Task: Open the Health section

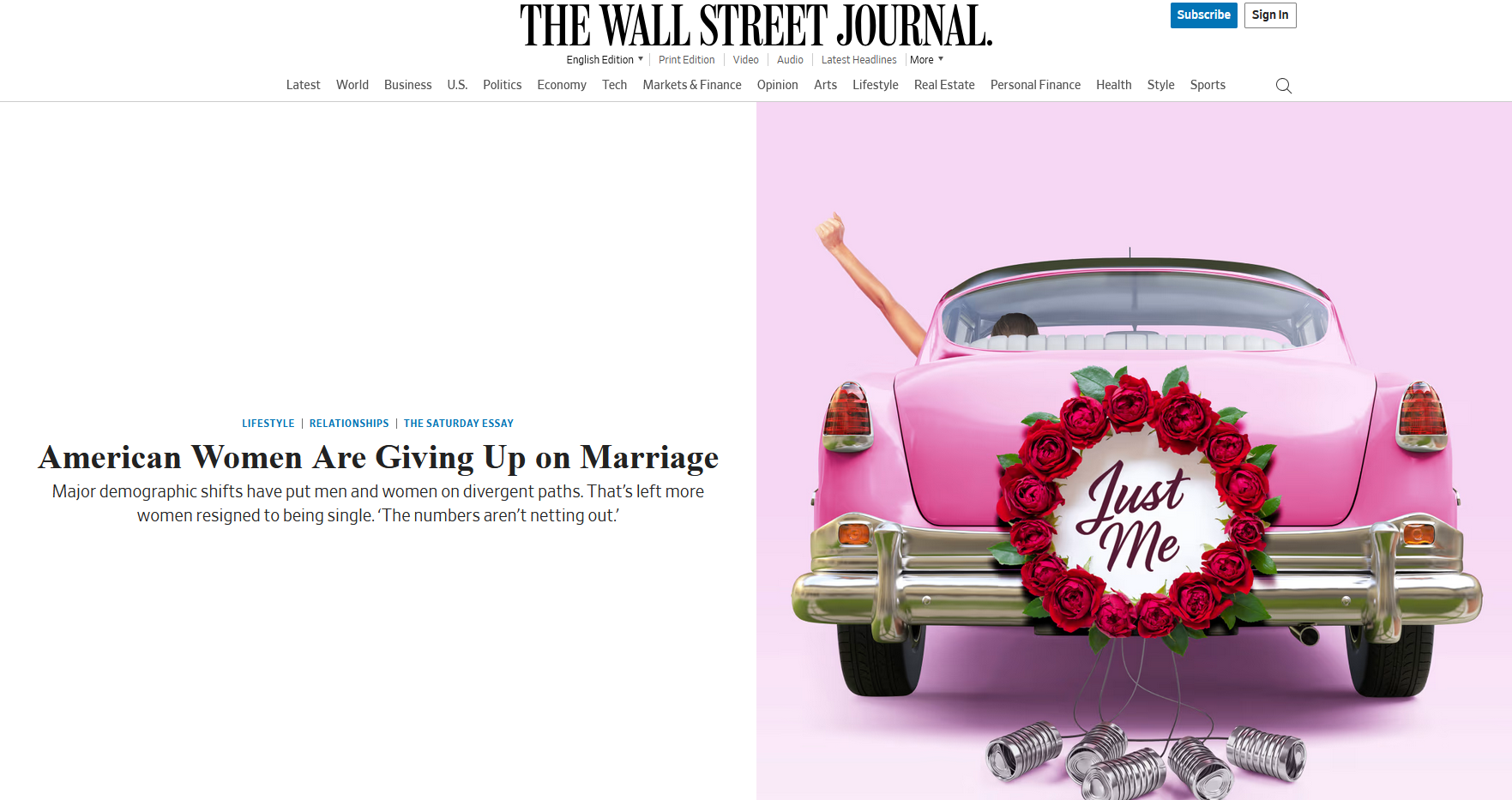Action: point(1113,85)
